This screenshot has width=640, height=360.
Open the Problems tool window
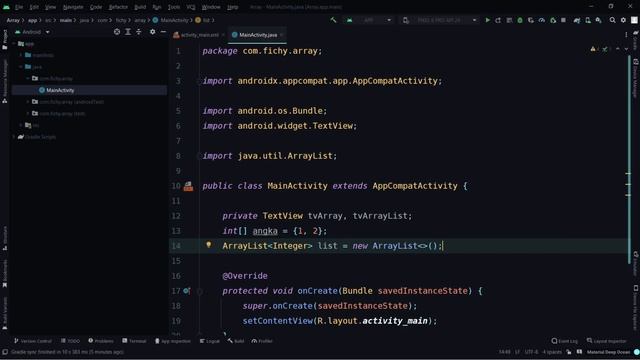101,341
